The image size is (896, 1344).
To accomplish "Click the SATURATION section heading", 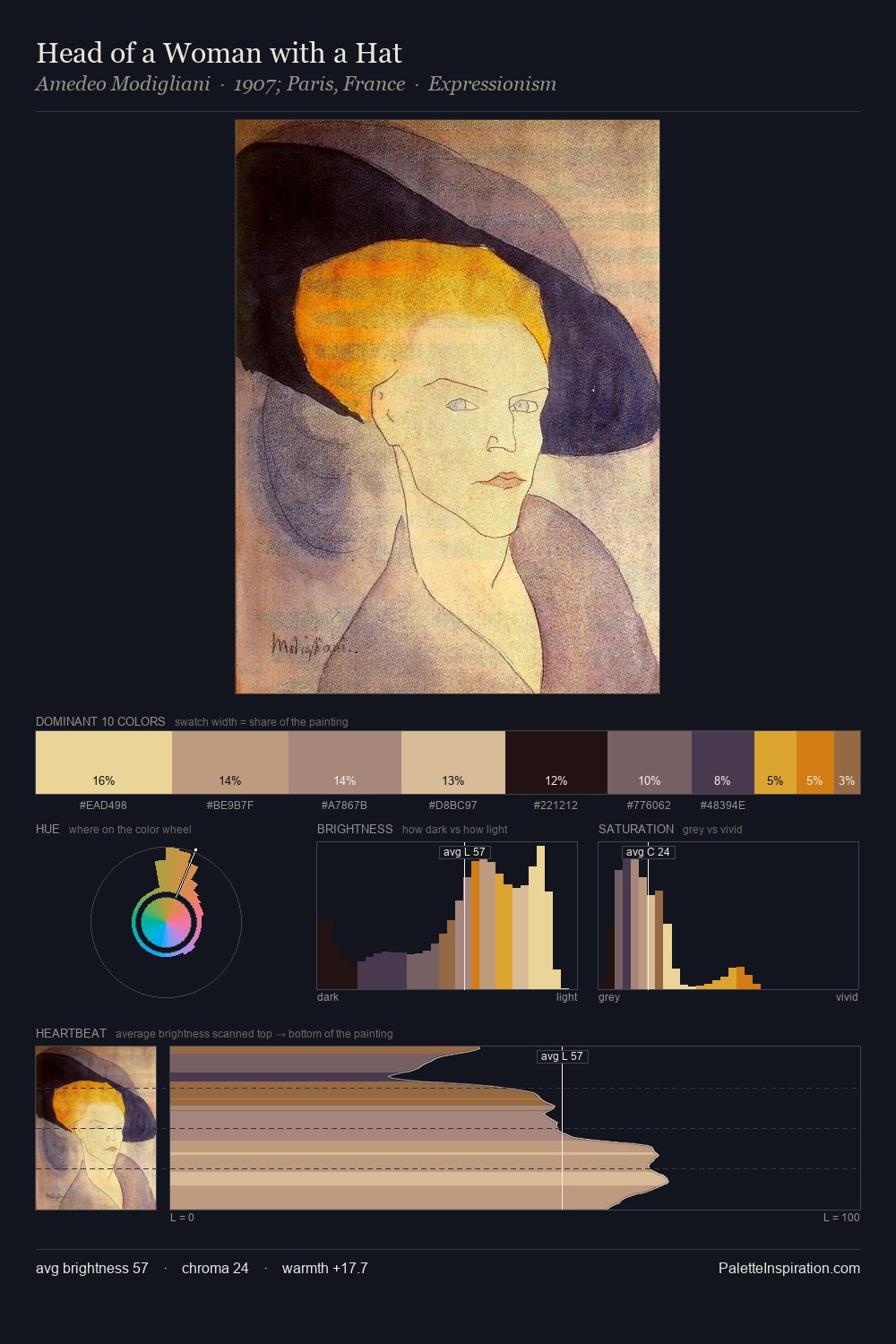I will pos(636,829).
